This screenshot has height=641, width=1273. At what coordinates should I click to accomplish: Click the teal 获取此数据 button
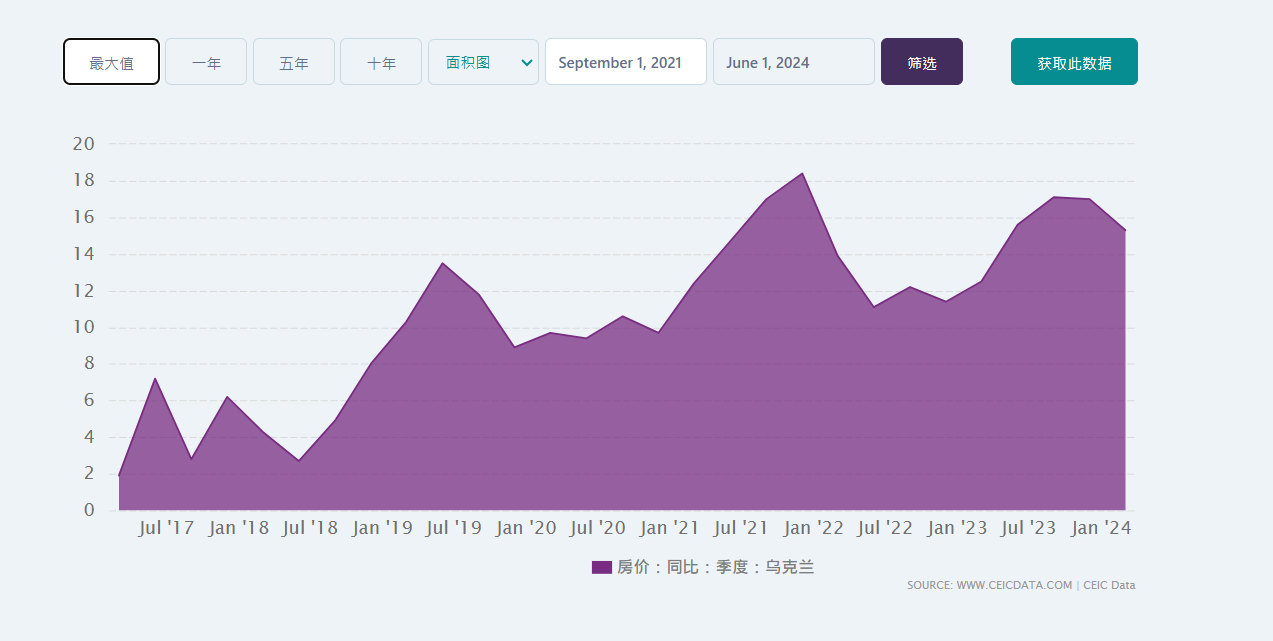point(1074,62)
